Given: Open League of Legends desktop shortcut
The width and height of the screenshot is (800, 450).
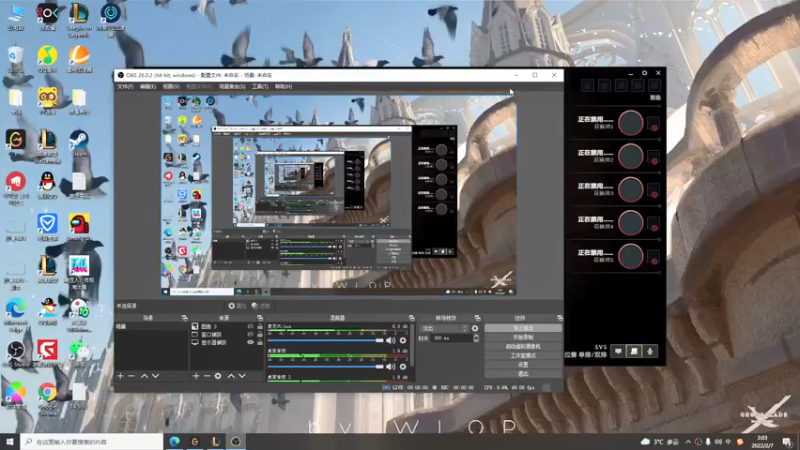Looking at the screenshot, I should click(x=79, y=19).
